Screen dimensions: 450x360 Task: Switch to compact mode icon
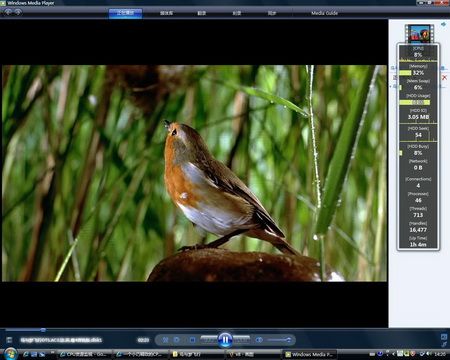444,344
